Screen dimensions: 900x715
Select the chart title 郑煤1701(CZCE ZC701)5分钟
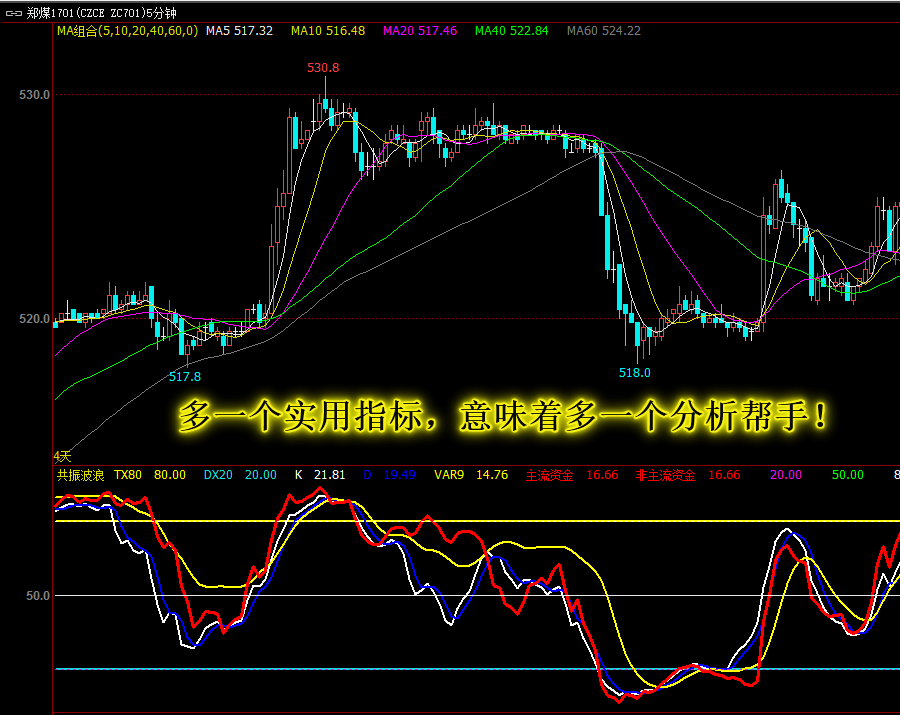(102, 13)
